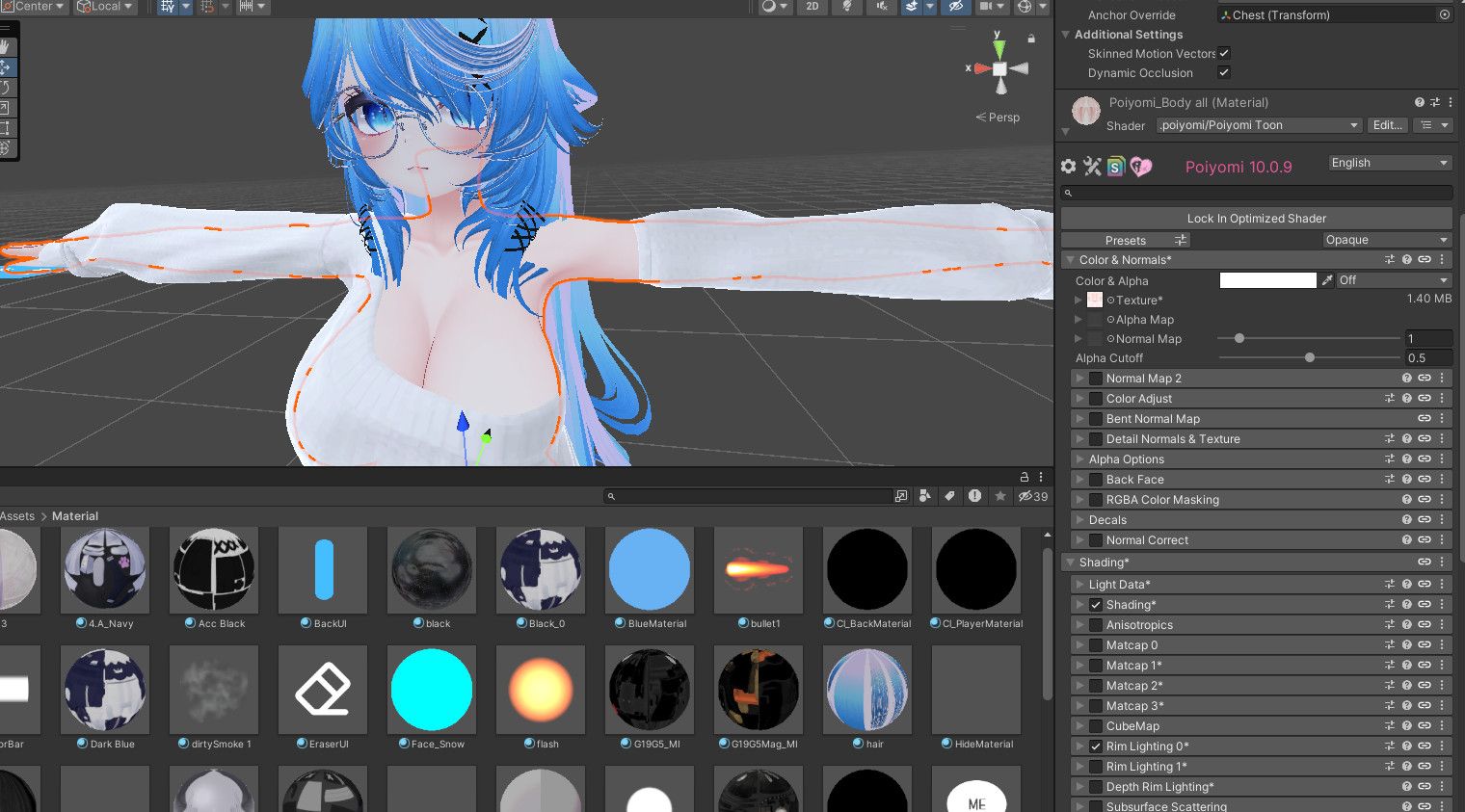1465x812 pixels.
Task: Click the favorites star icon in Project
Action: coord(1000,496)
